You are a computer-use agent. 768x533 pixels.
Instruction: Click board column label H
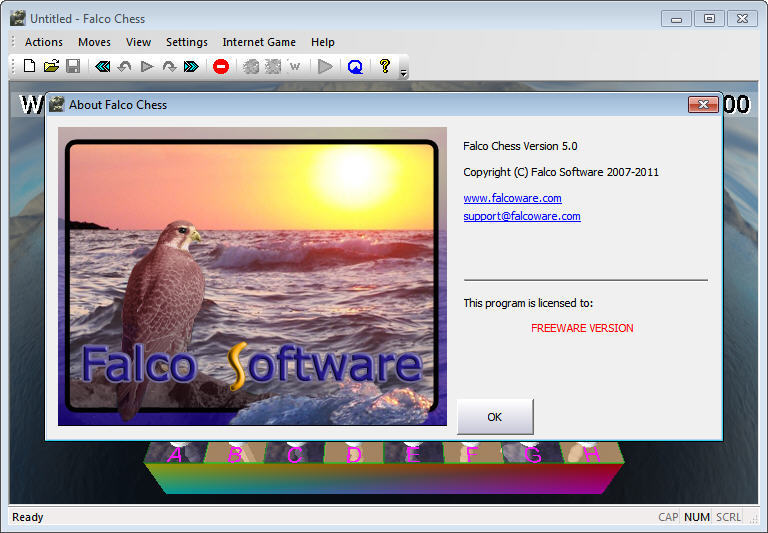click(591, 455)
